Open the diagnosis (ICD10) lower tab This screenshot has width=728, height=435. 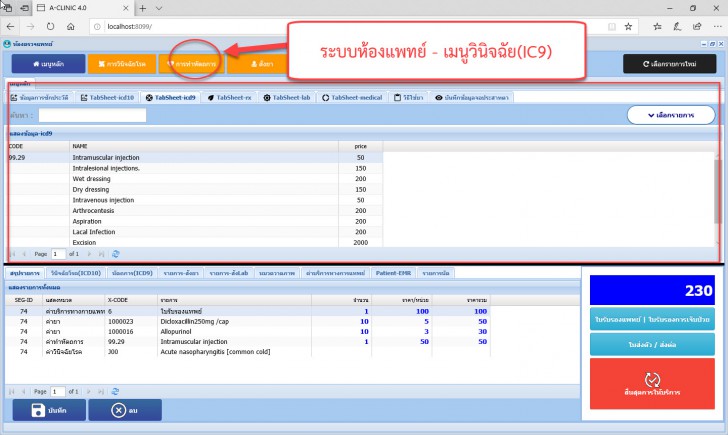[x=76, y=273]
